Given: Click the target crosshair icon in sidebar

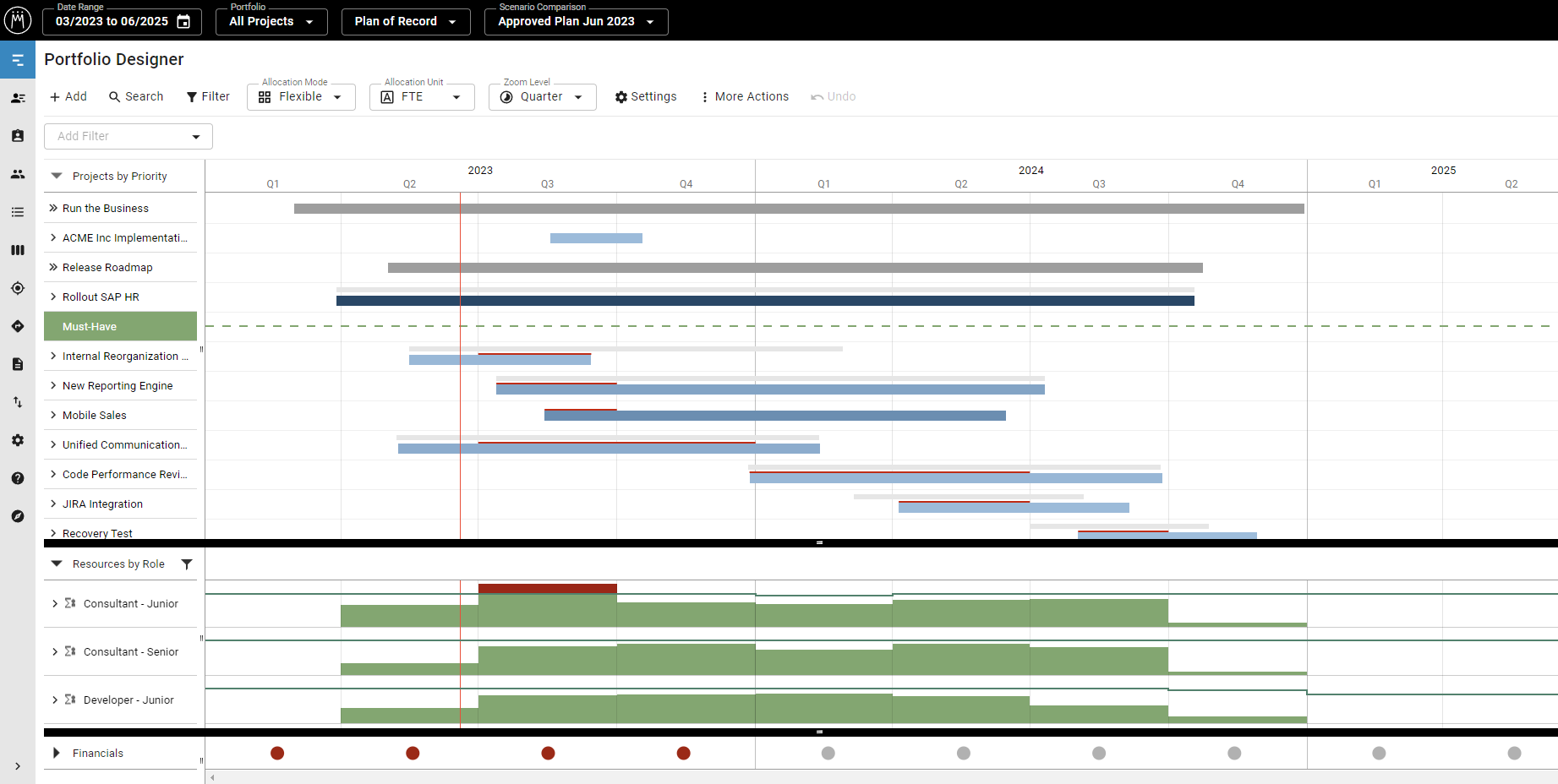Looking at the screenshot, I should click(18, 288).
